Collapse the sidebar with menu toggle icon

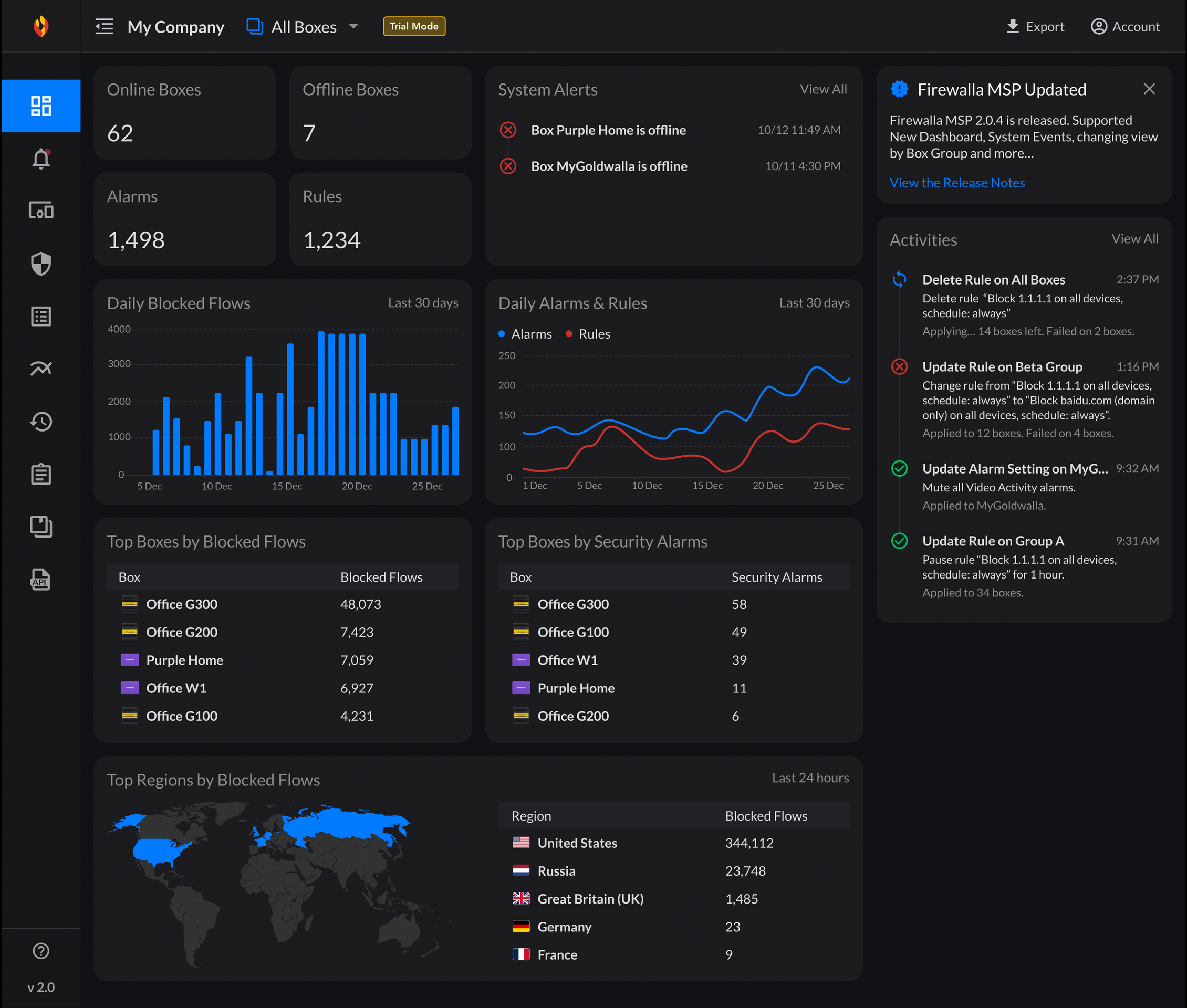click(104, 27)
